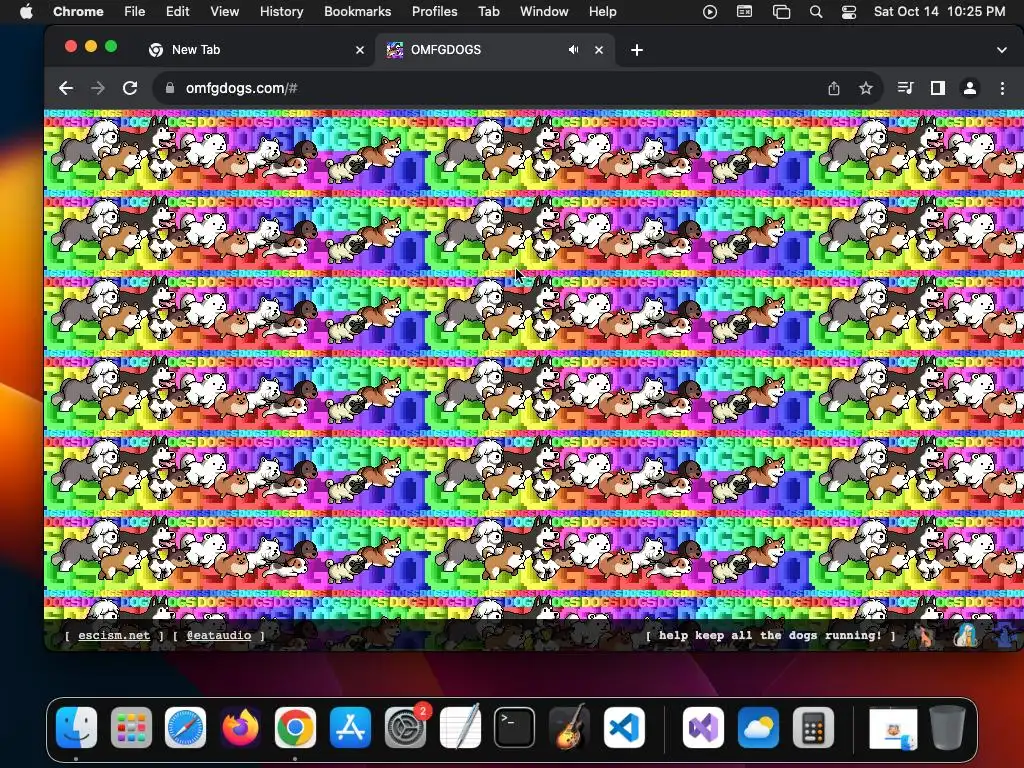Open a new browser tab

pyautogui.click(x=637, y=50)
